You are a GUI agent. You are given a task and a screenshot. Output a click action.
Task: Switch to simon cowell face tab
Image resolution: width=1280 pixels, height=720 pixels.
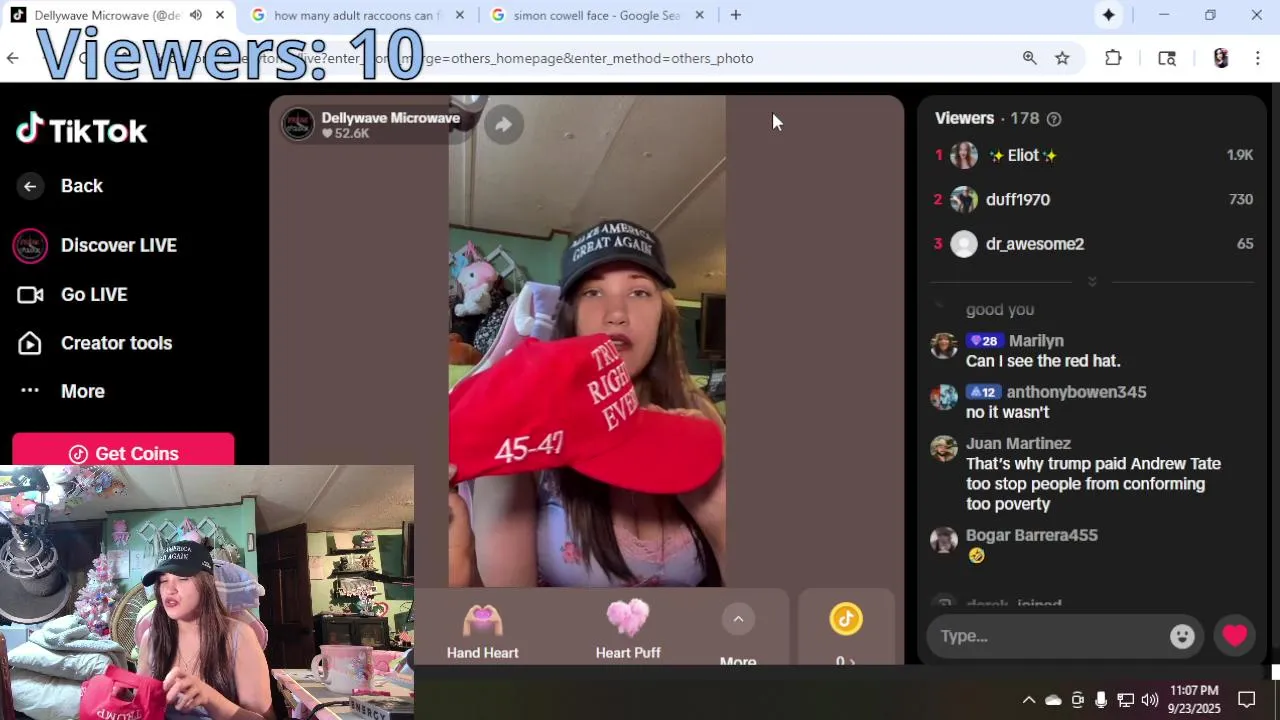[596, 15]
